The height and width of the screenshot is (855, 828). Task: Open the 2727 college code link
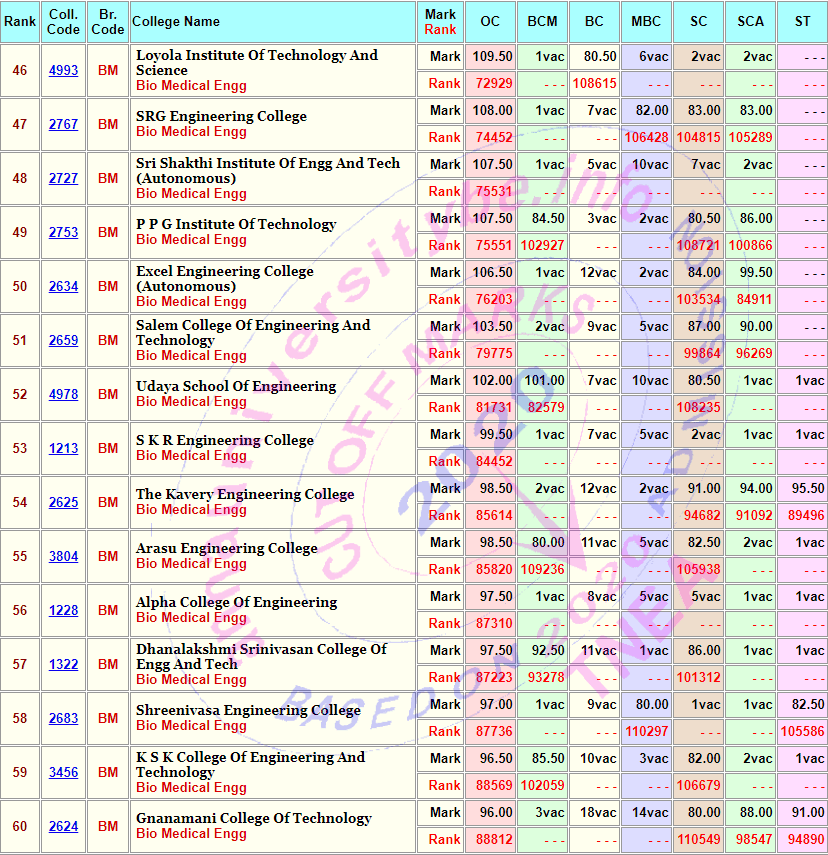(63, 178)
